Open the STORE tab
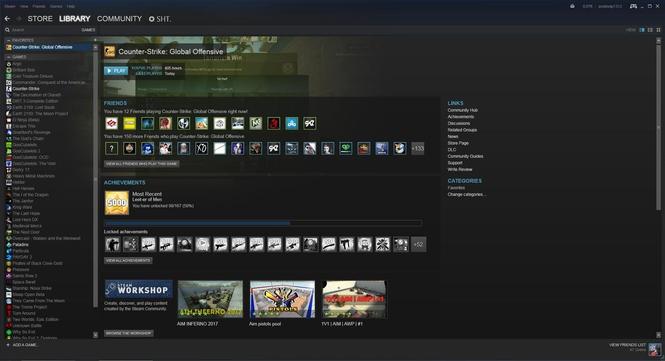 (40, 19)
